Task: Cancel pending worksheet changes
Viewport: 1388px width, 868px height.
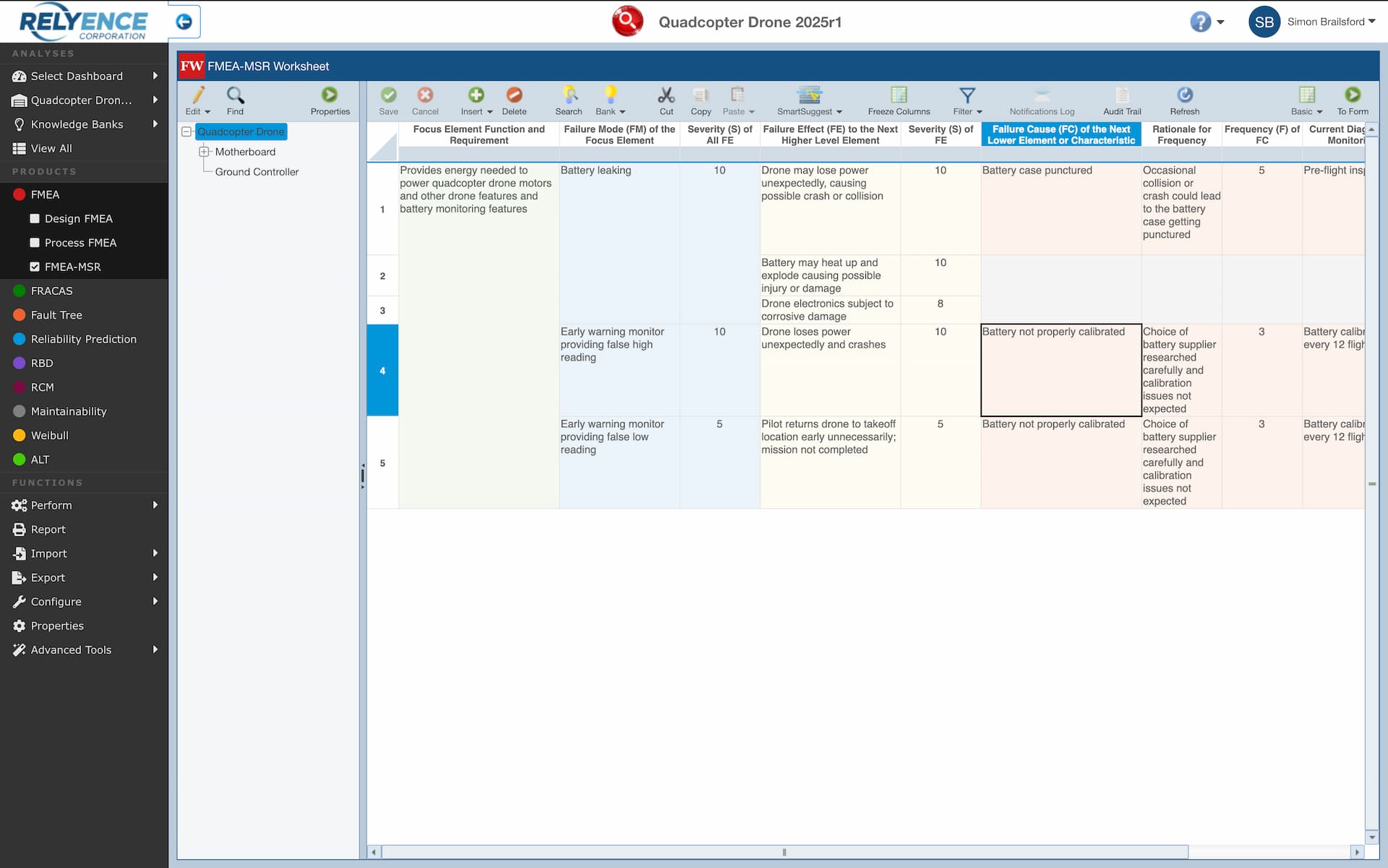Action: (425, 100)
